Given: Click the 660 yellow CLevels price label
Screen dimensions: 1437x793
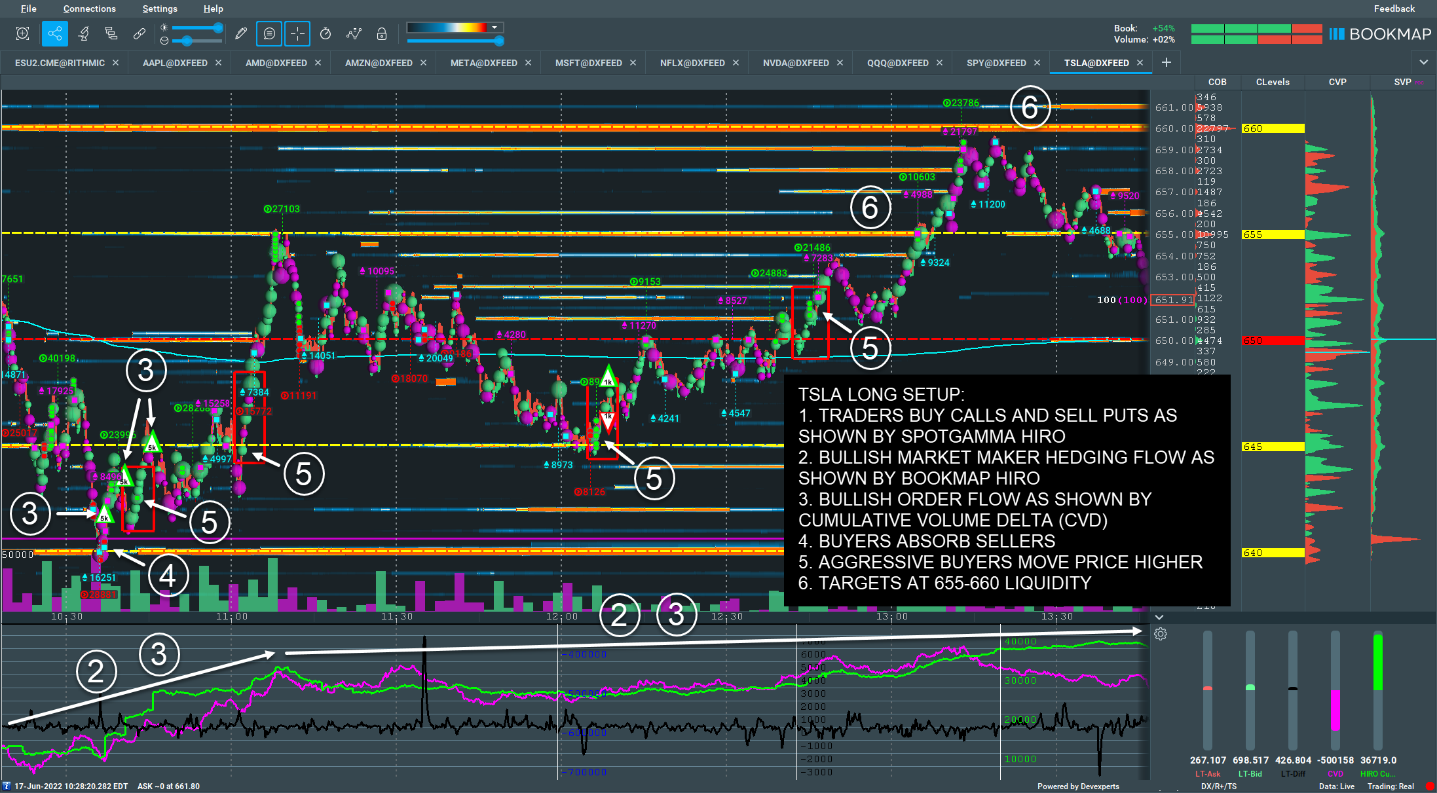Looking at the screenshot, I should coord(1274,128).
